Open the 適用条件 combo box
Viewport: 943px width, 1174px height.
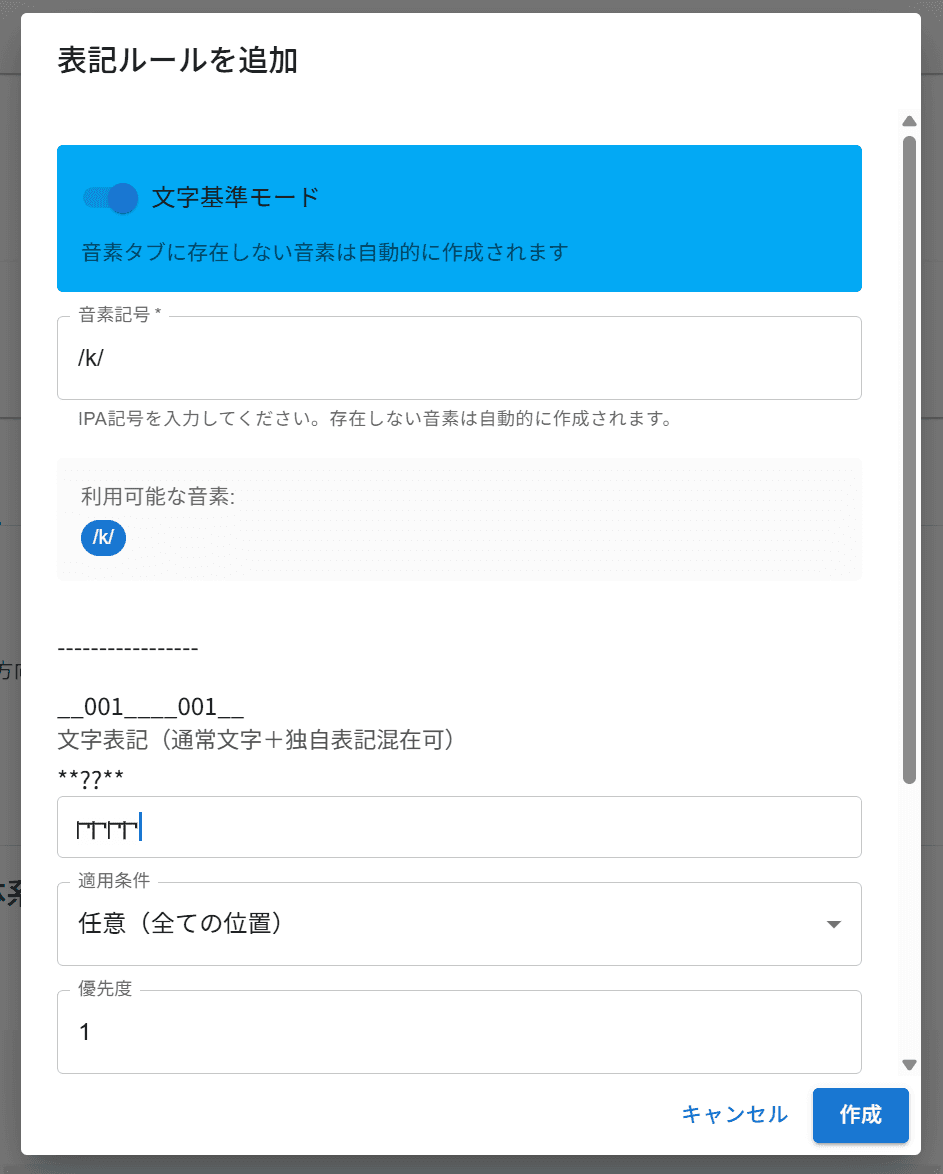440,925
